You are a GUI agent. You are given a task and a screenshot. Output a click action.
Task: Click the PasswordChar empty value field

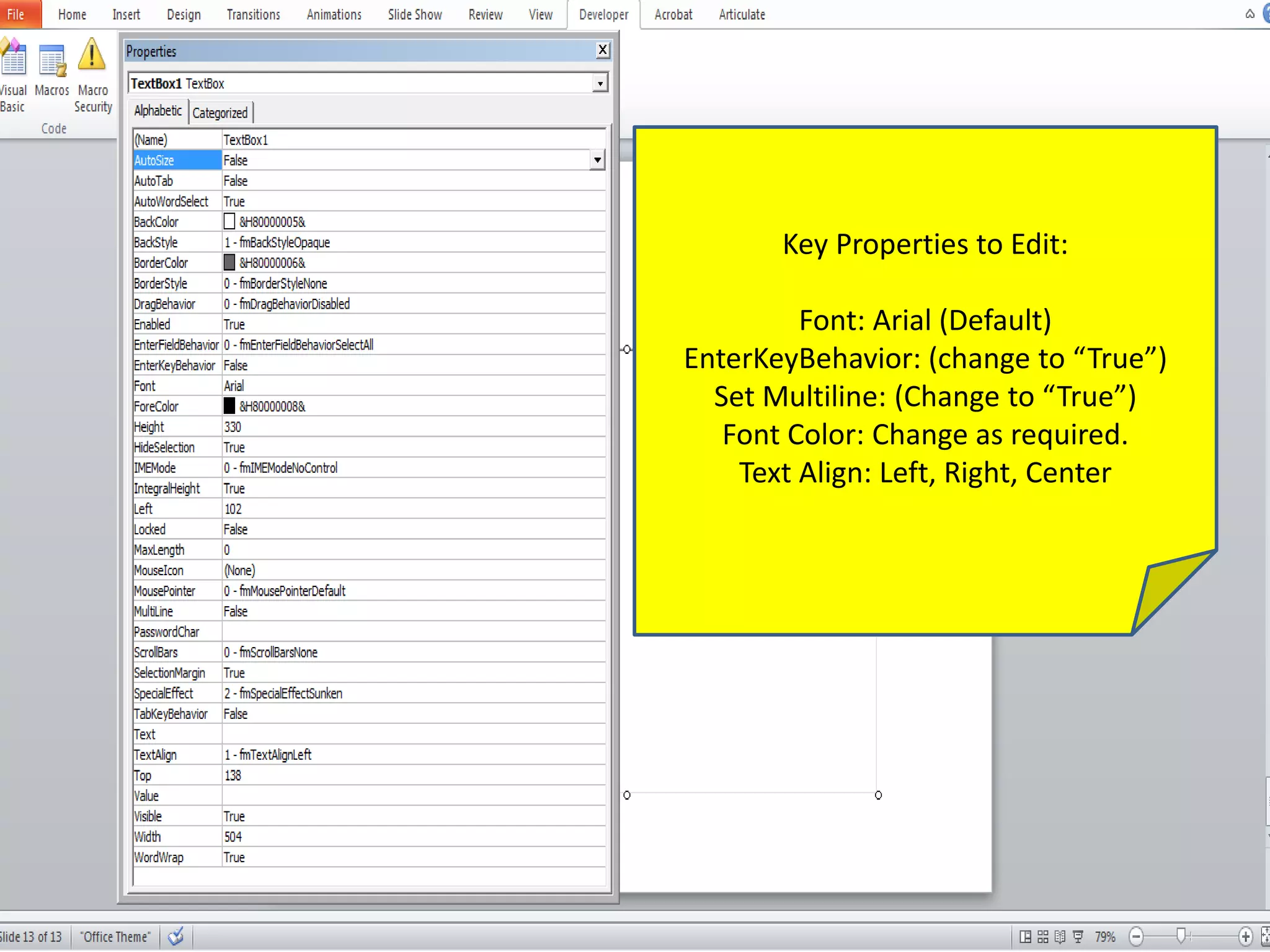pos(414,631)
